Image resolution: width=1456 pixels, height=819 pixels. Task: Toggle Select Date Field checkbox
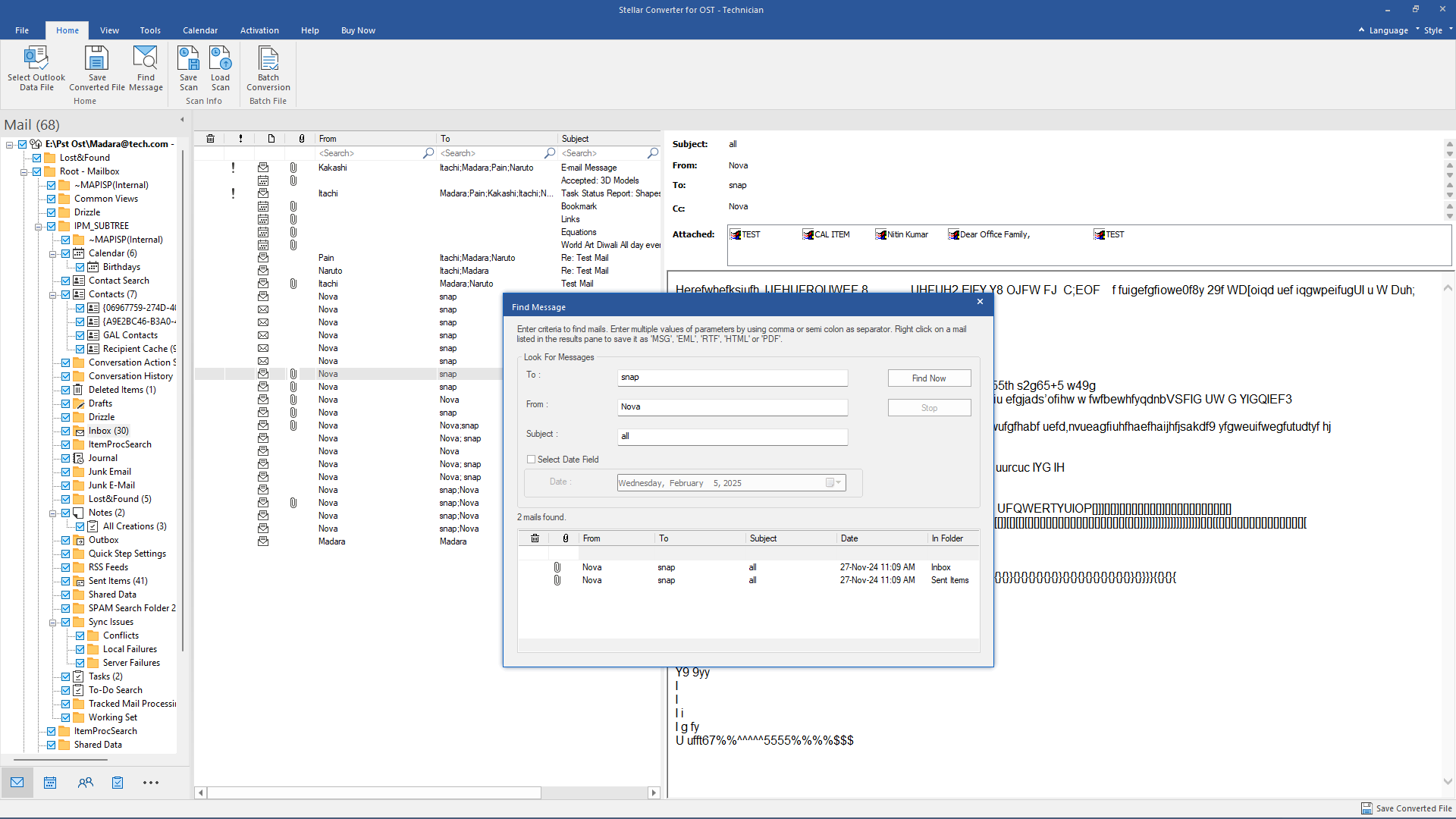point(531,460)
